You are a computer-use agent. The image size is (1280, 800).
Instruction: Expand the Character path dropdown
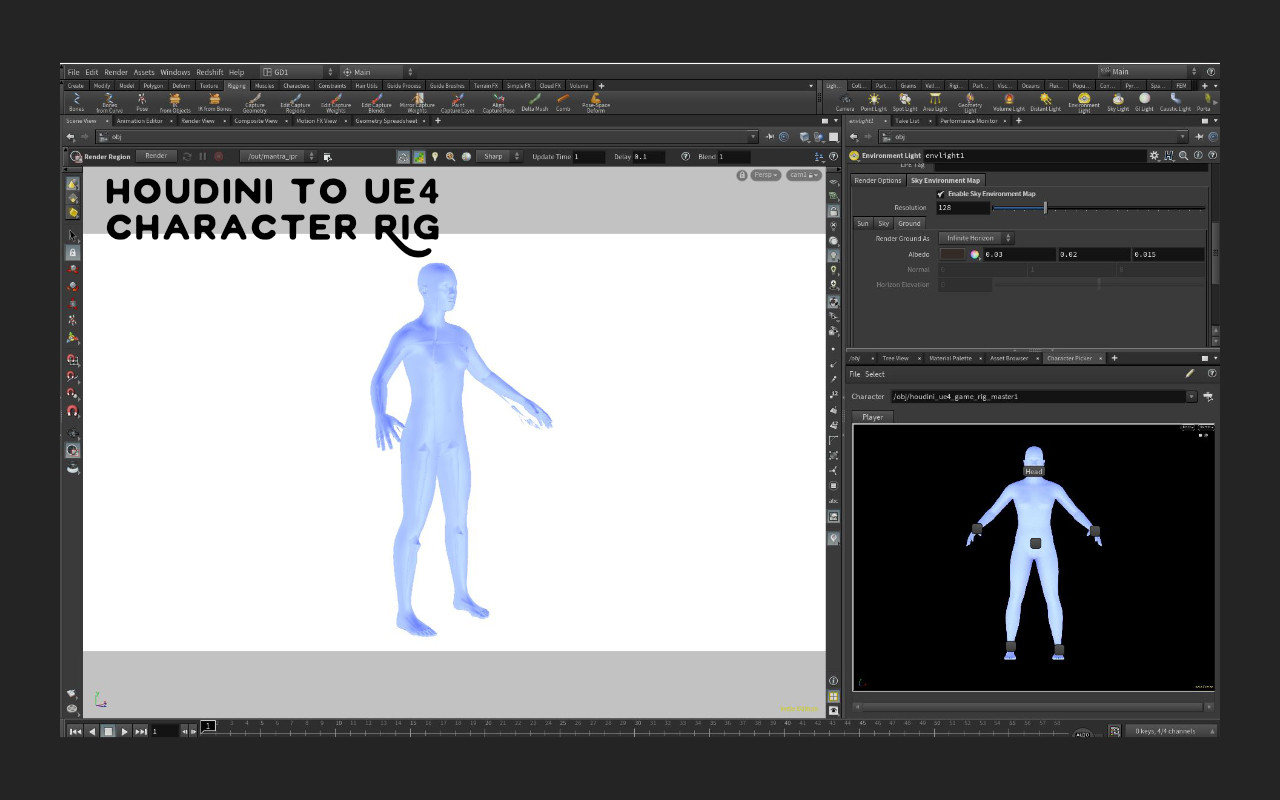[1191, 397]
